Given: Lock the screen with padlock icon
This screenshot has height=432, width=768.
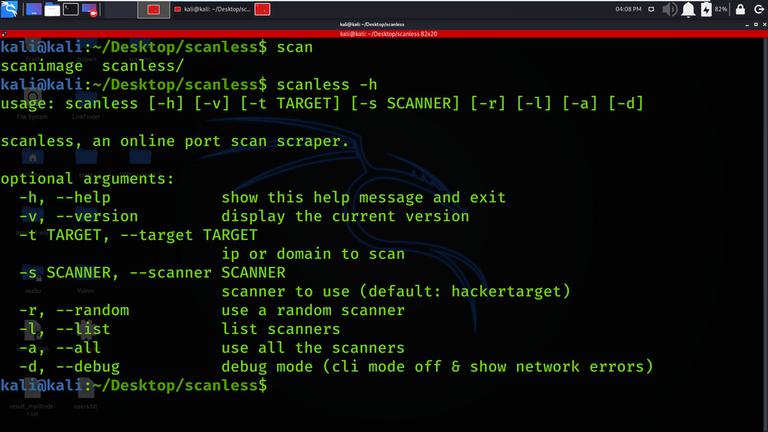Looking at the screenshot, I should [x=740, y=9].
